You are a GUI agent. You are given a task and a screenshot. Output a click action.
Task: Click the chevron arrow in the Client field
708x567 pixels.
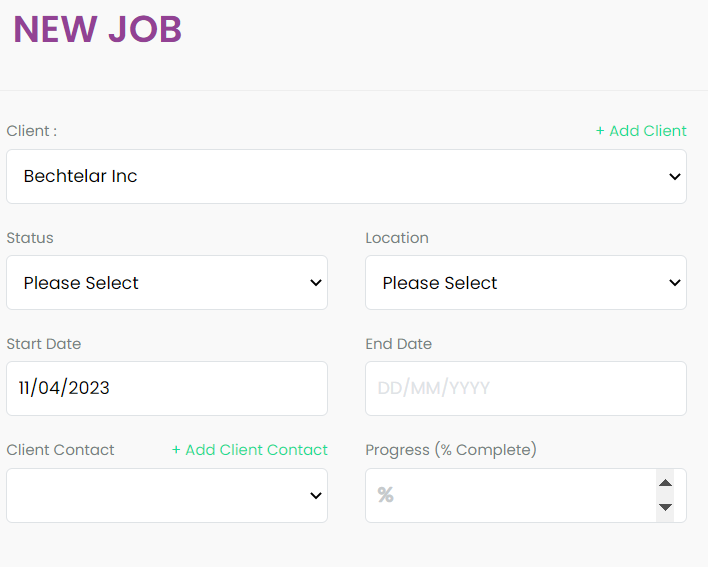coord(675,177)
